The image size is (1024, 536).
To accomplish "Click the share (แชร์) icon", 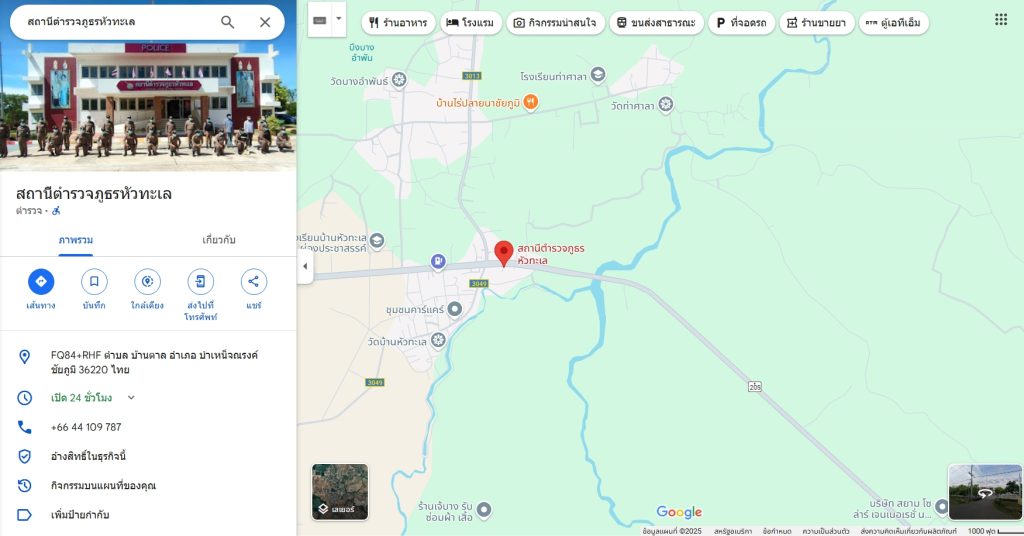I will point(253,281).
